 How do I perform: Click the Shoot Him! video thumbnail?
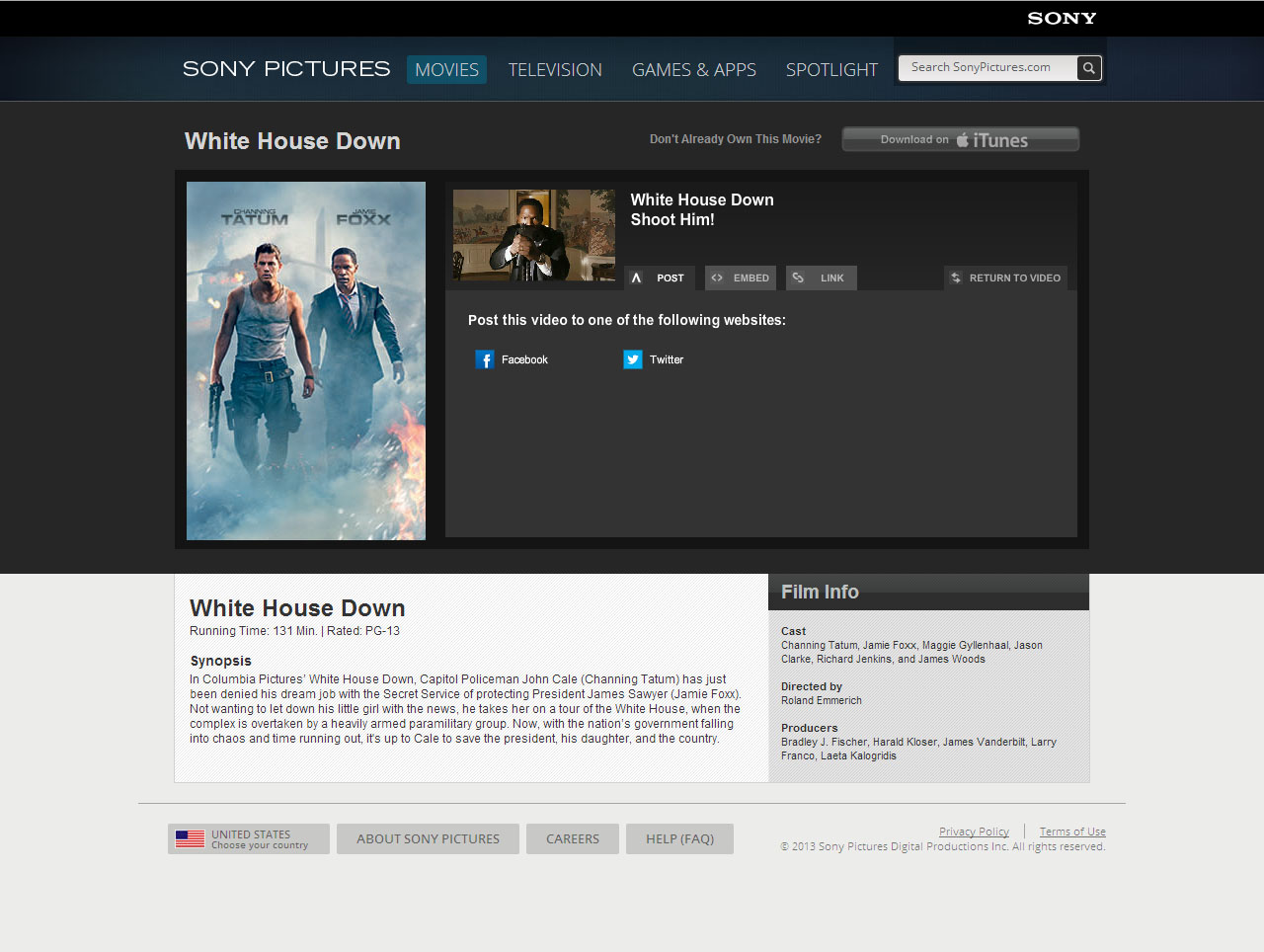pyautogui.click(x=534, y=235)
